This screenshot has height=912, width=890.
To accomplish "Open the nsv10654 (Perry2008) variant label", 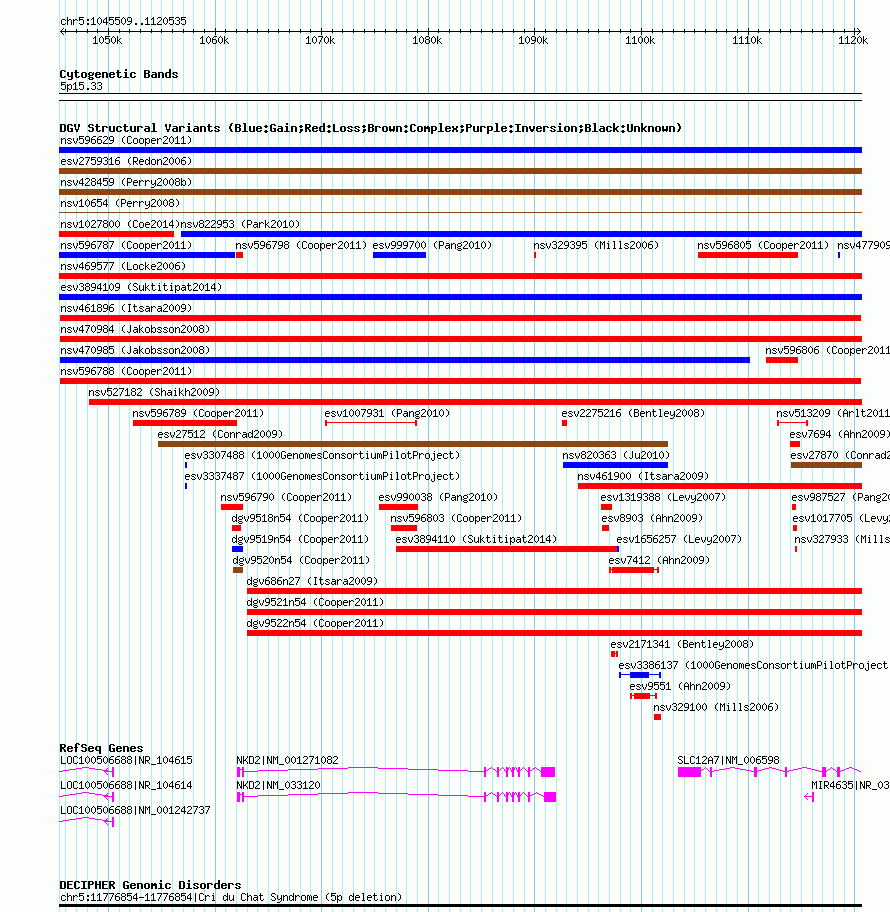I will [120, 203].
